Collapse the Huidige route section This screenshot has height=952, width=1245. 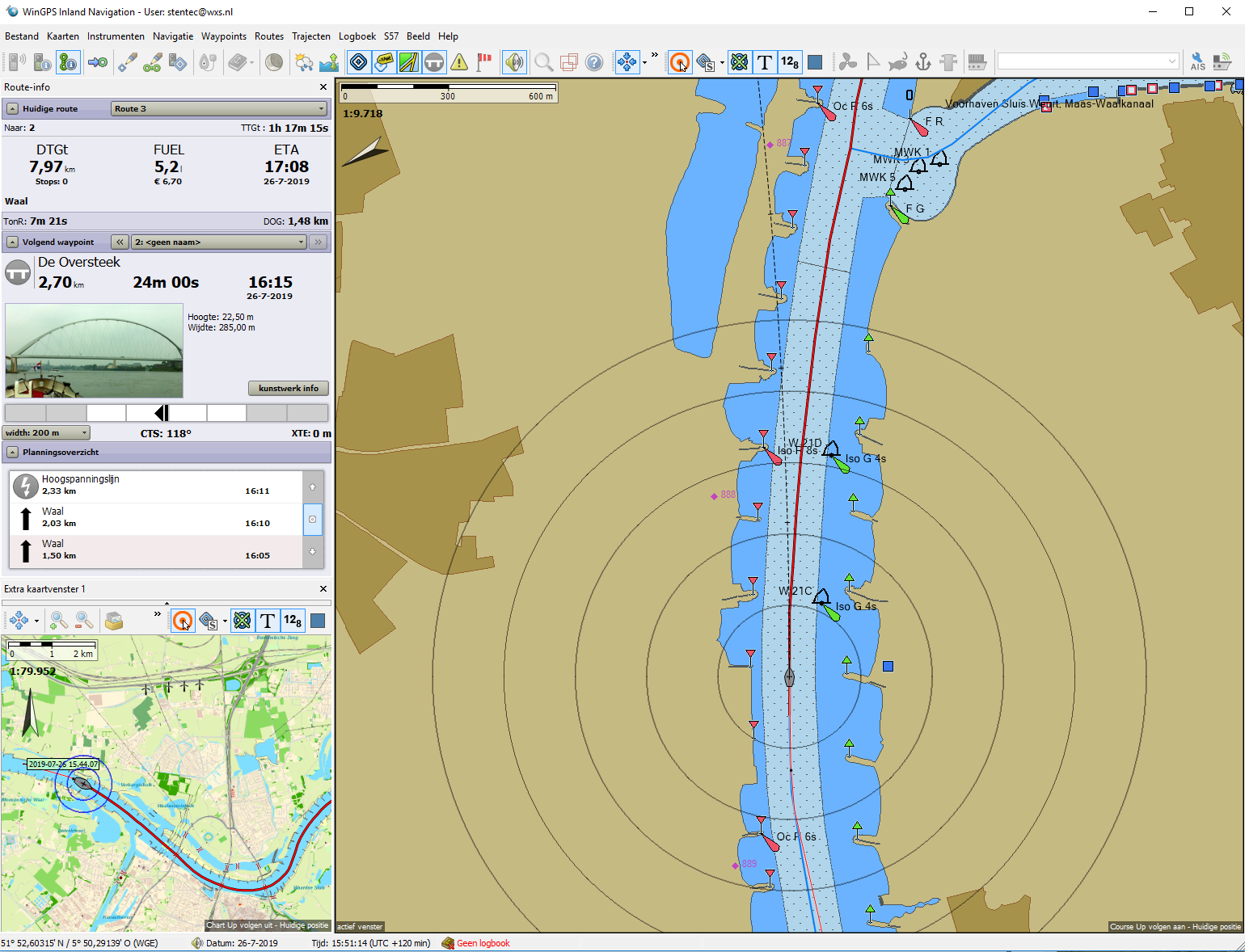point(12,108)
